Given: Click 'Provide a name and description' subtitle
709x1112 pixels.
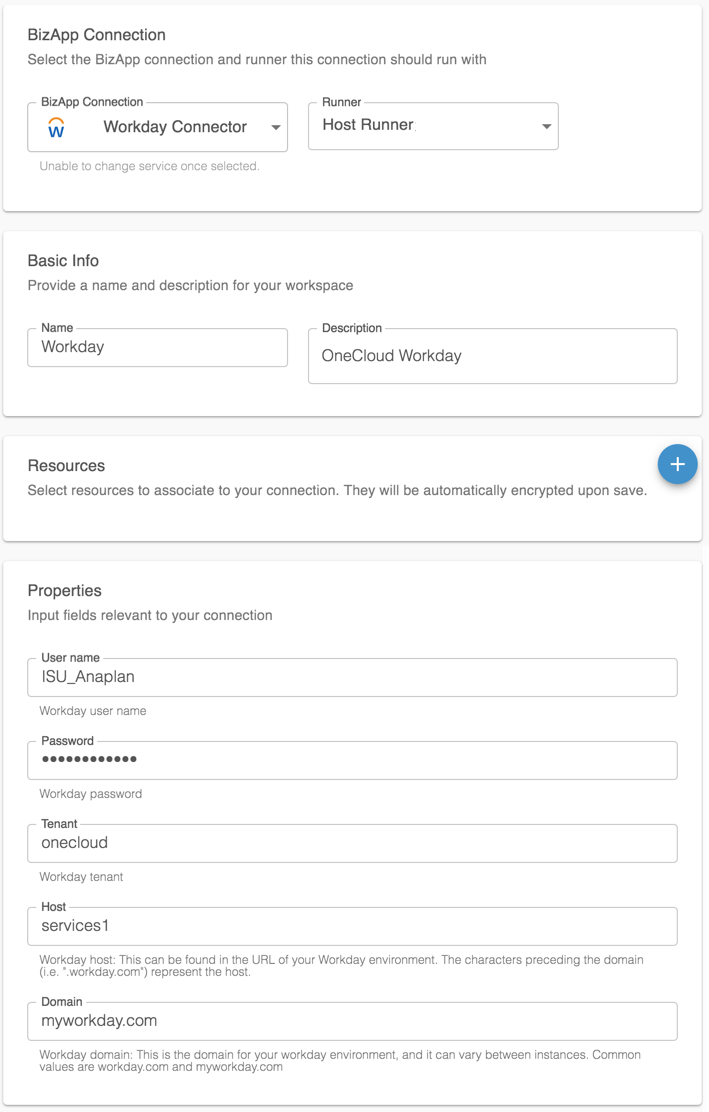Looking at the screenshot, I should (x=190, y=286).
